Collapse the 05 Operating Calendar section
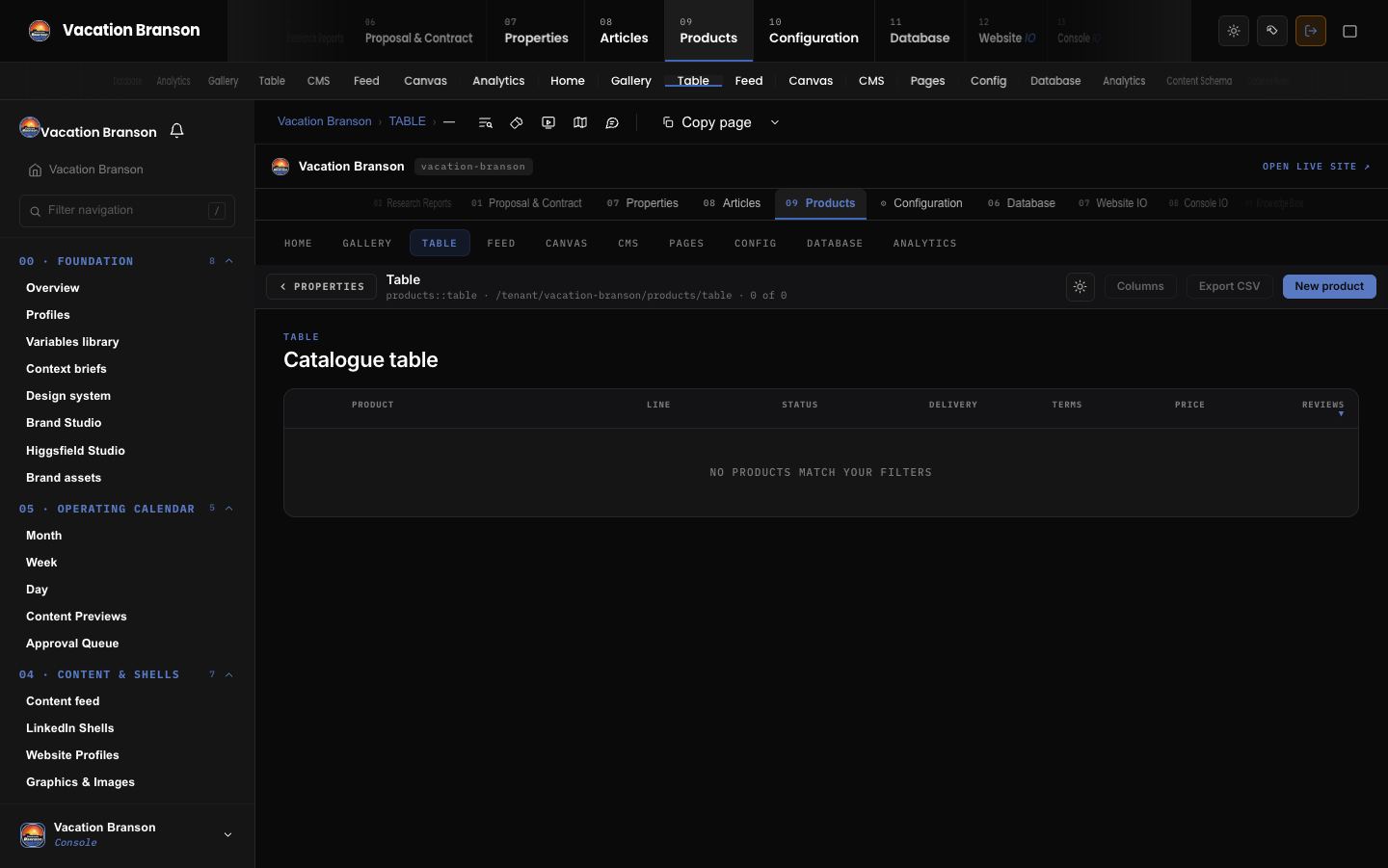Viewport: 1388px width, 868px height. tap(229, 509)
